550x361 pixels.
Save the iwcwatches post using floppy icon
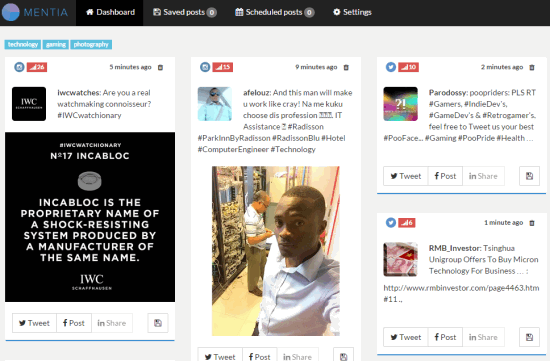[158, 323]
